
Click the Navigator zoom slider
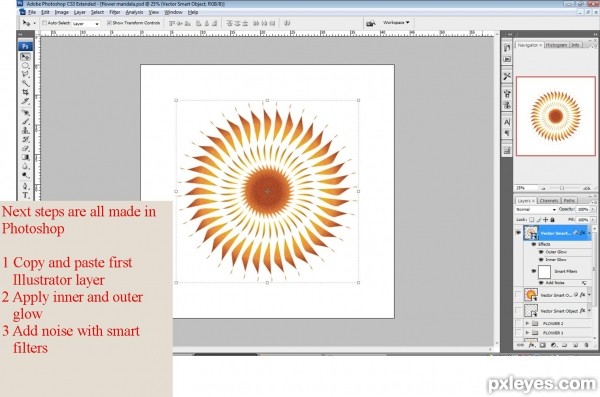click(562, 188)
